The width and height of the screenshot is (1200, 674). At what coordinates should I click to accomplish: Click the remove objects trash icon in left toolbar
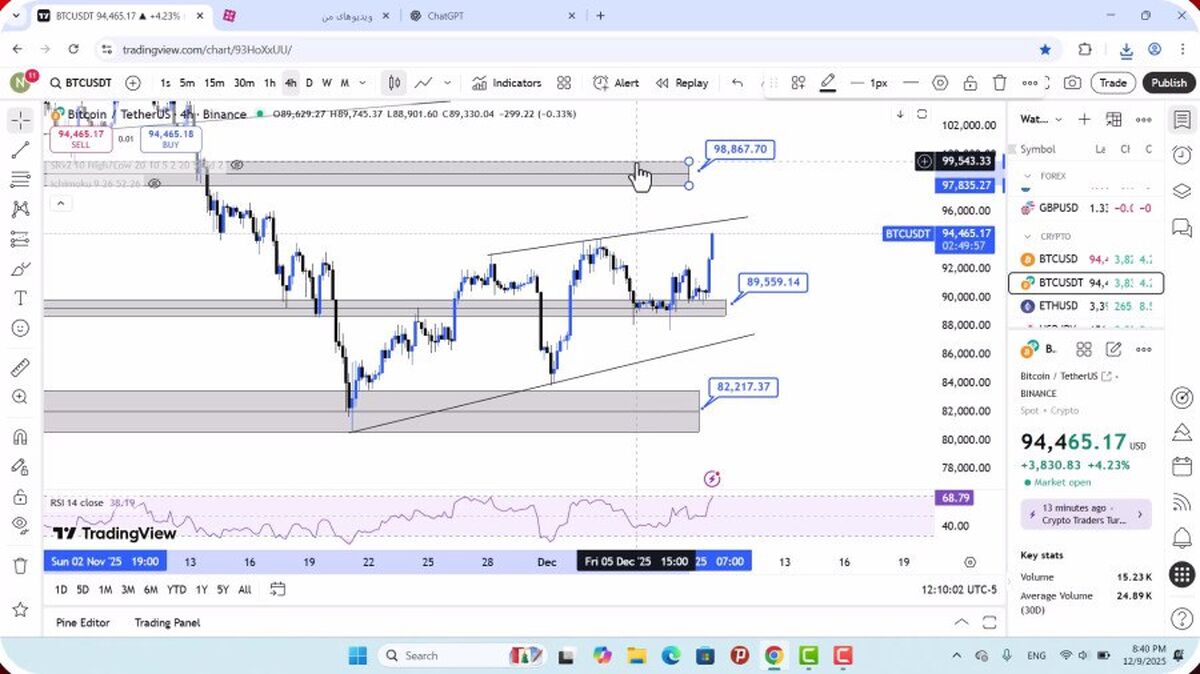21,566
